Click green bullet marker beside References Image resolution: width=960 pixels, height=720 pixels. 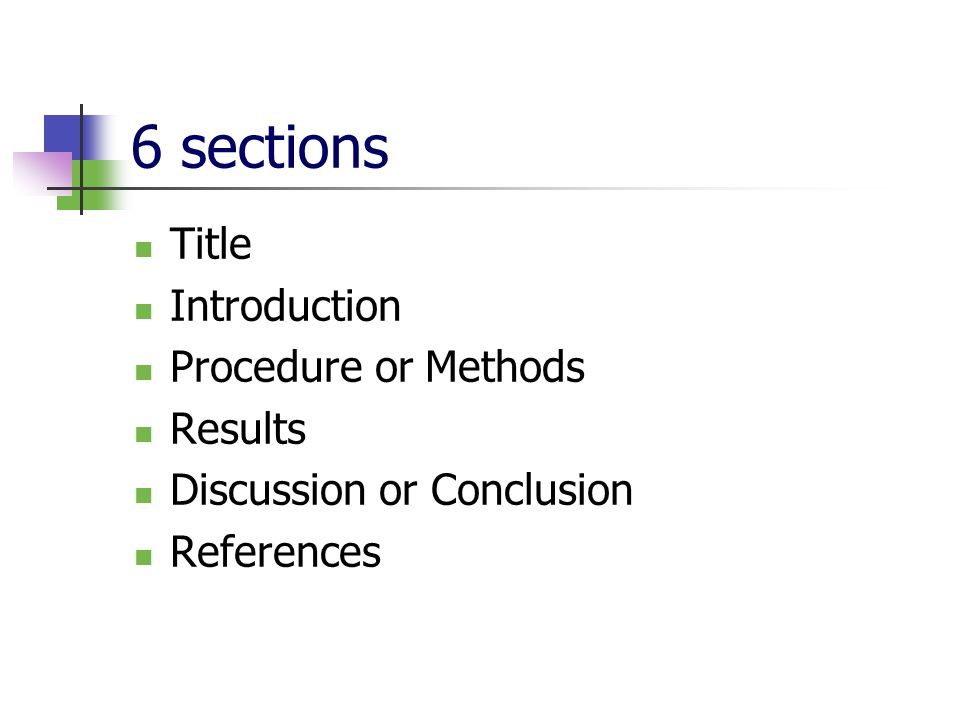(144, 557)
